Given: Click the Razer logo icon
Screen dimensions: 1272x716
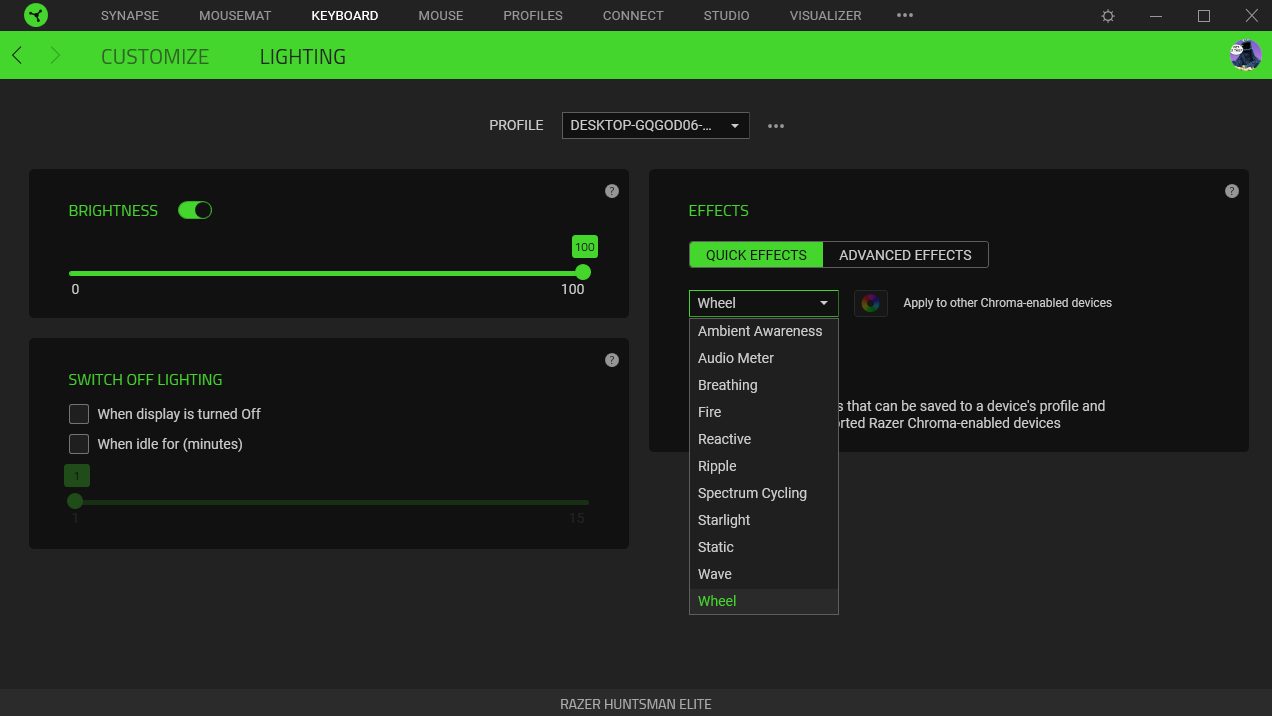Looking at the screenshot, I should [34, 16].
